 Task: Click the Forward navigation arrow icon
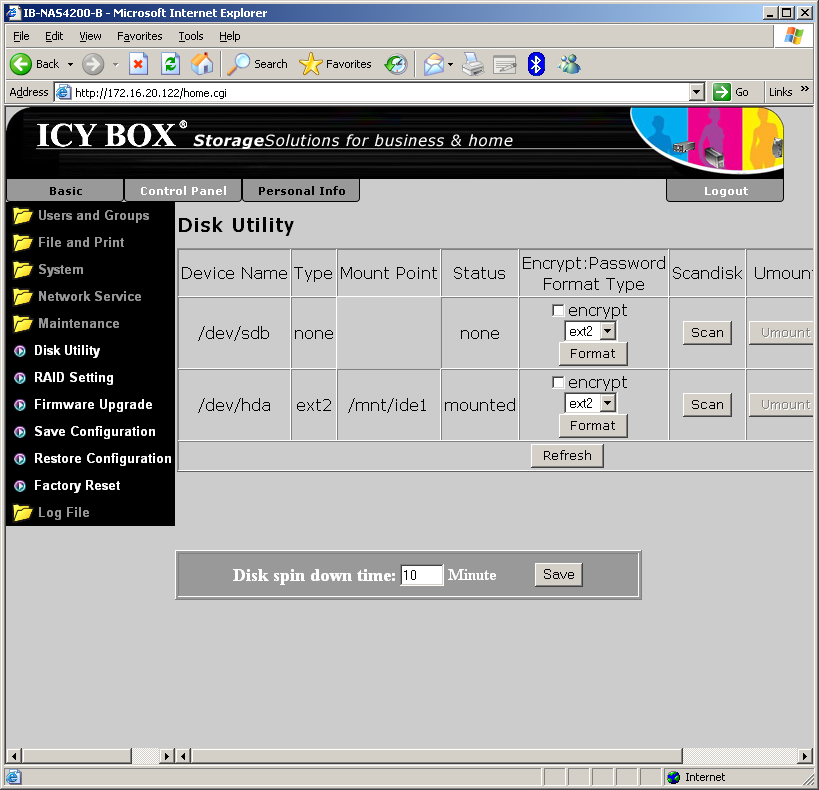[93, 64]
